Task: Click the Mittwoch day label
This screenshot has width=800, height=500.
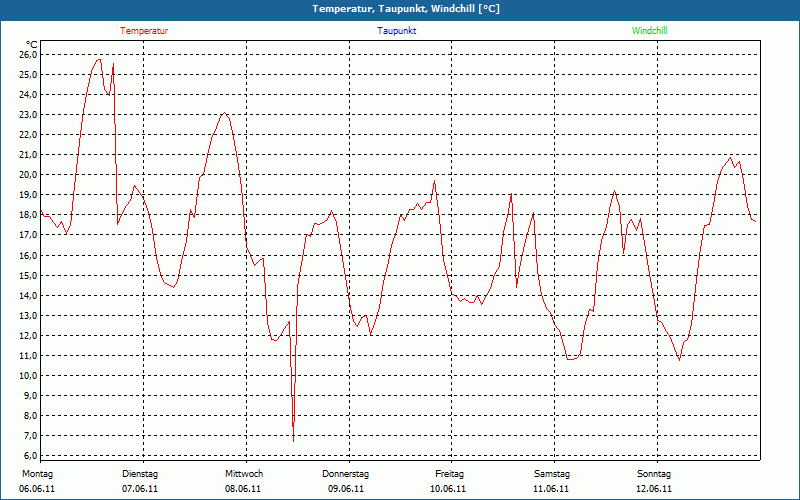Action: [244, 474]
